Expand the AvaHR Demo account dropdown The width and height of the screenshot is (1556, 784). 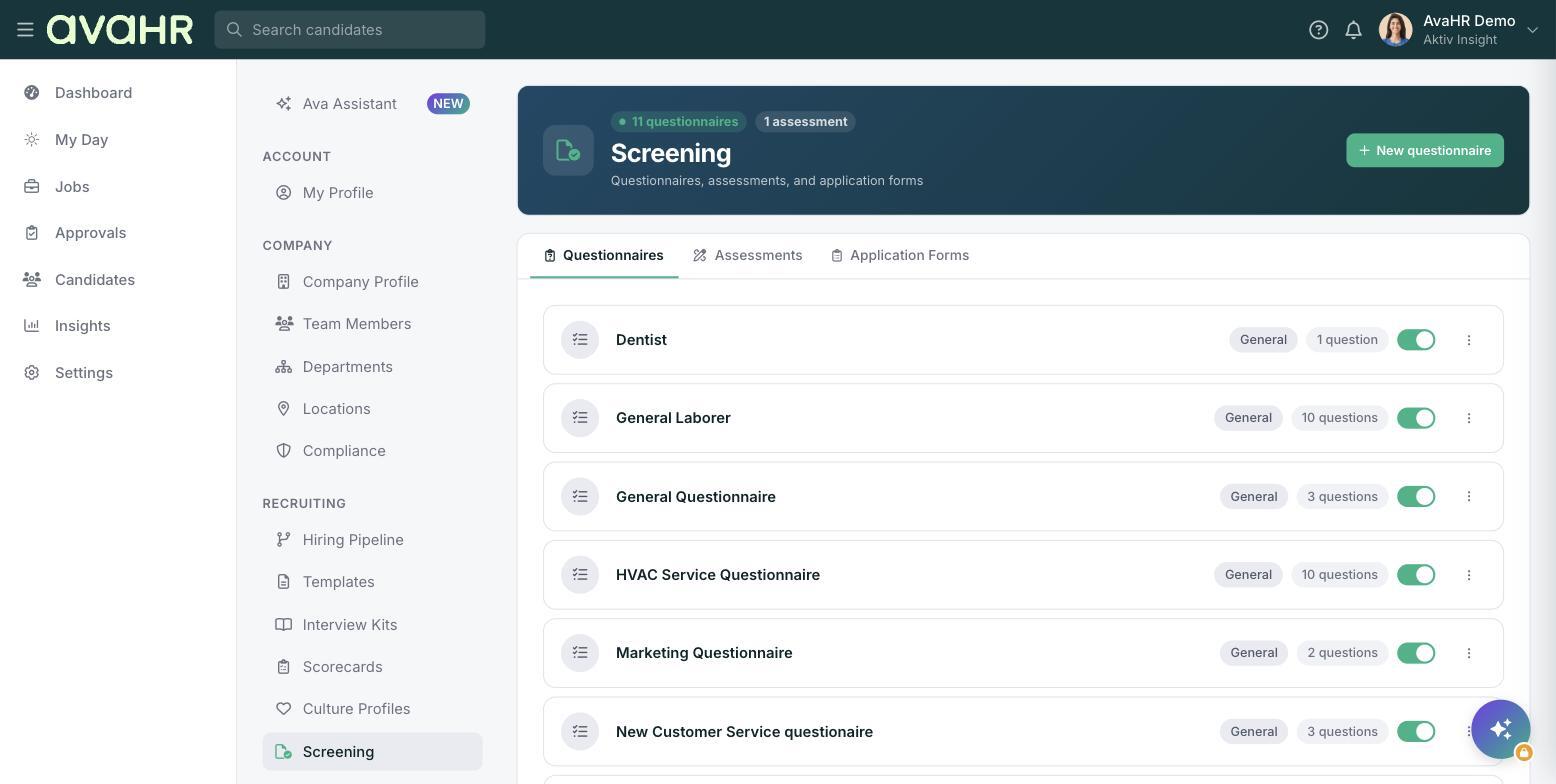click(x=1531, y=30)
